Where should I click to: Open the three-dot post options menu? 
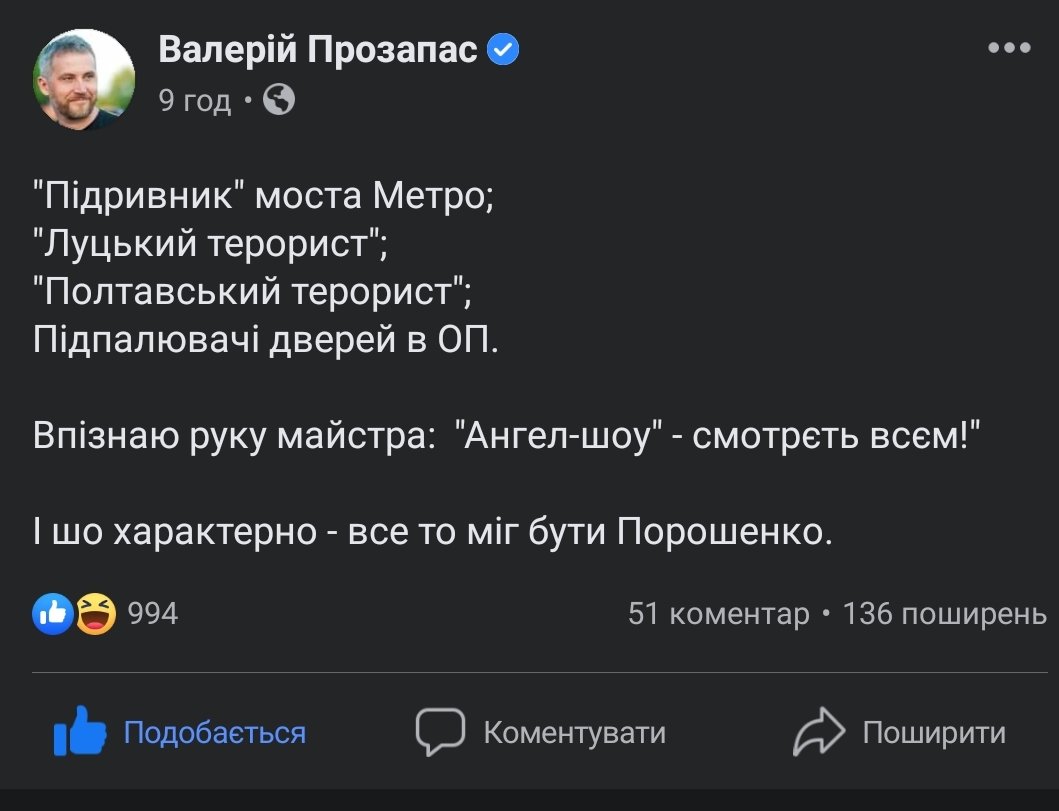[1008, 48]
